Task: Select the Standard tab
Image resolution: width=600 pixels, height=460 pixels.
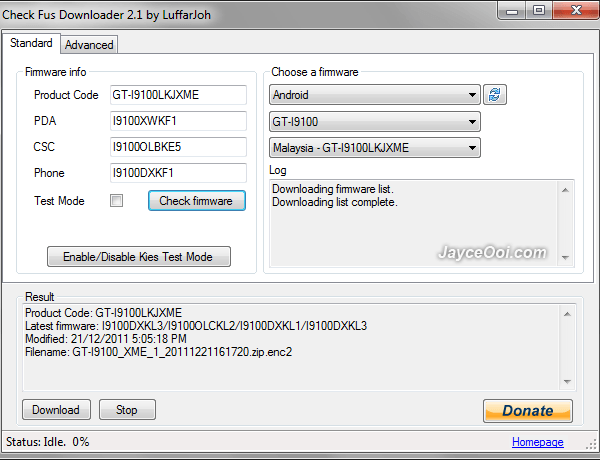Action: pos(31,43)
